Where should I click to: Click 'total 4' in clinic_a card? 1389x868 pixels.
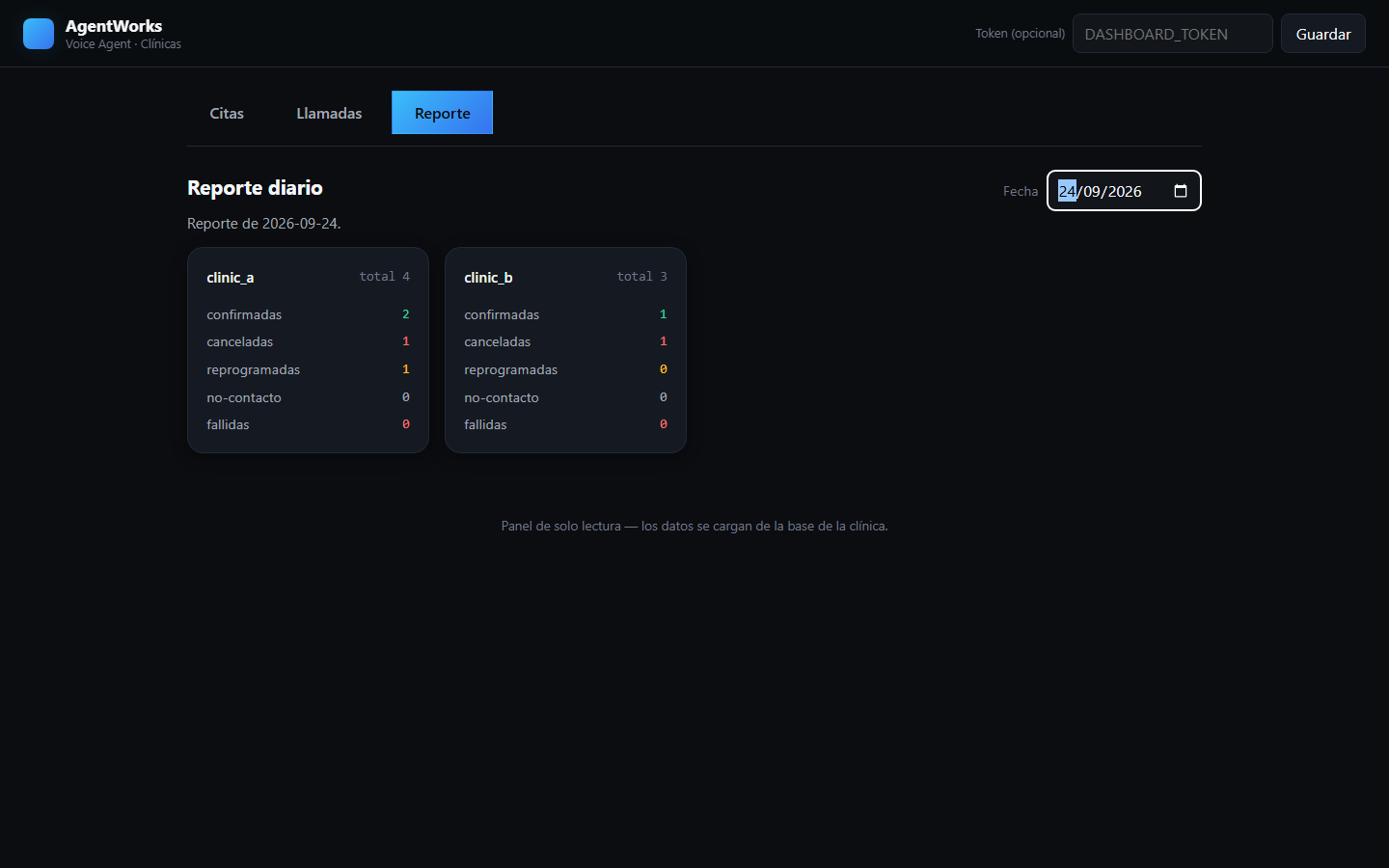(385, 277)
